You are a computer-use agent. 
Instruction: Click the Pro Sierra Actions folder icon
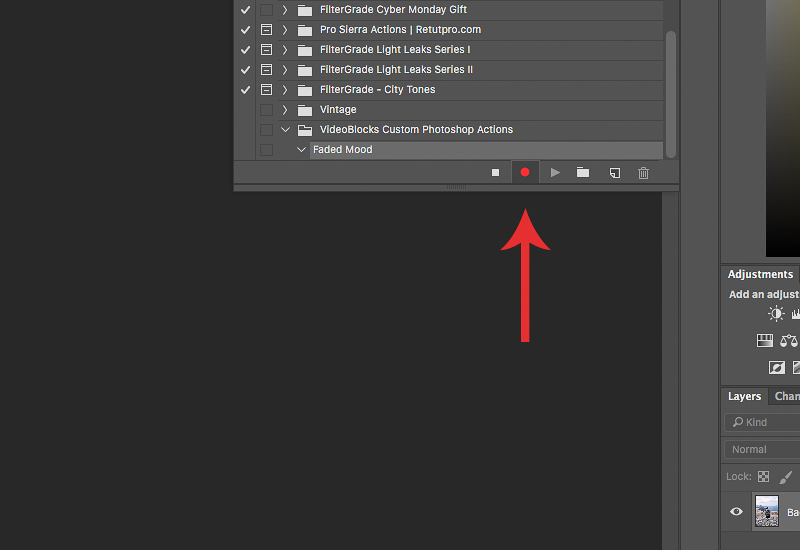click(x=305, y=30)
